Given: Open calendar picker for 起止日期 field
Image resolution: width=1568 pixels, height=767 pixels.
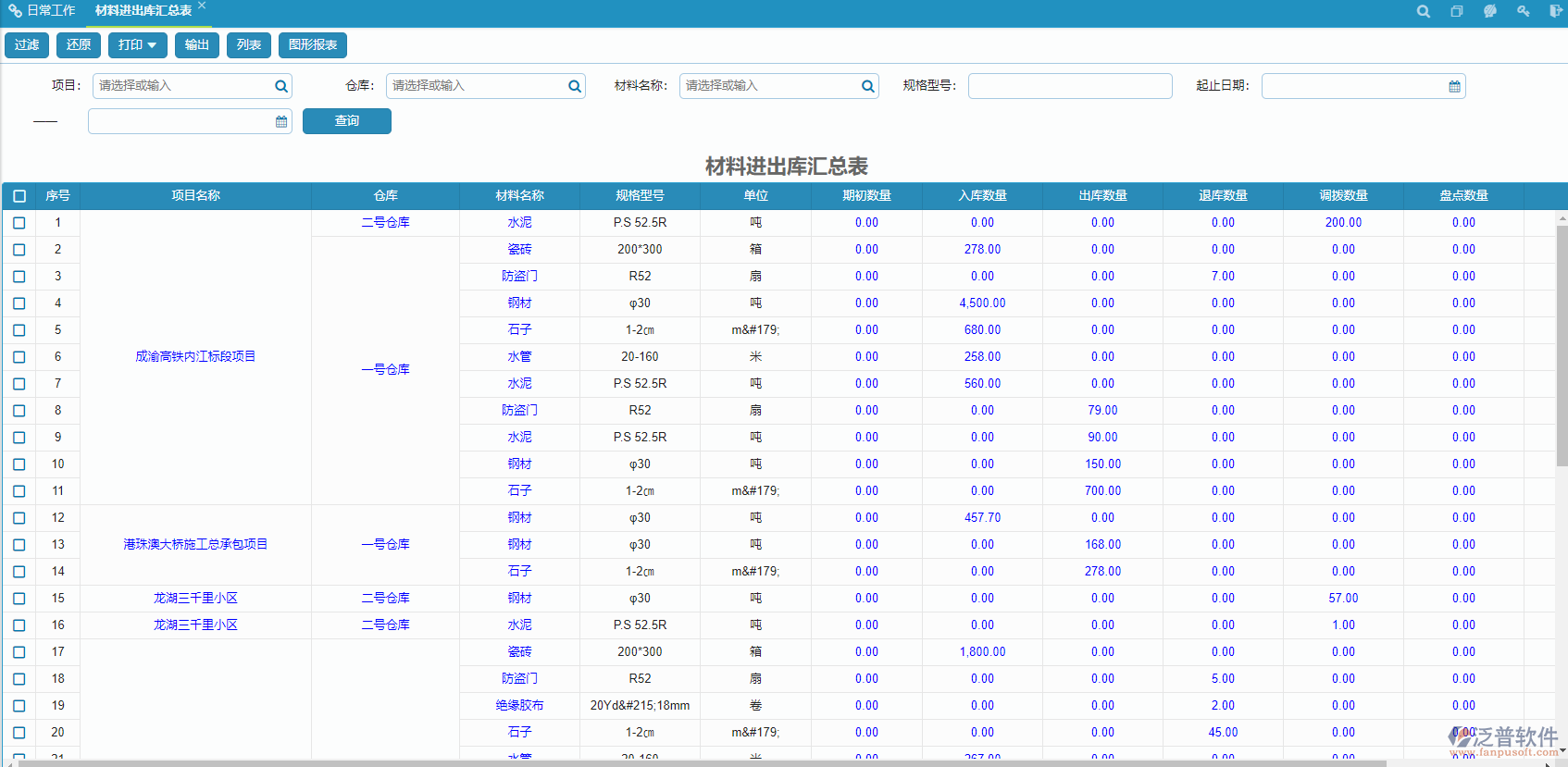Looking at the screenshot, I should [x=1454, y=86].
